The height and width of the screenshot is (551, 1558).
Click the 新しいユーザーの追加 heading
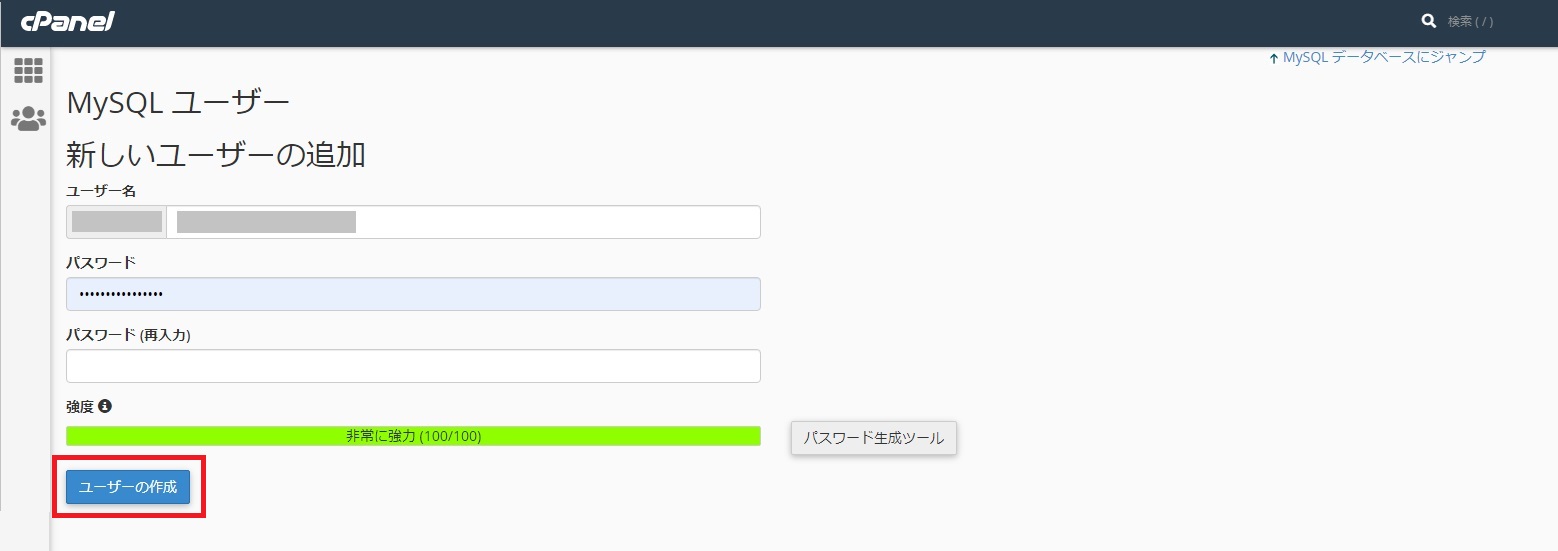[216, 155]
